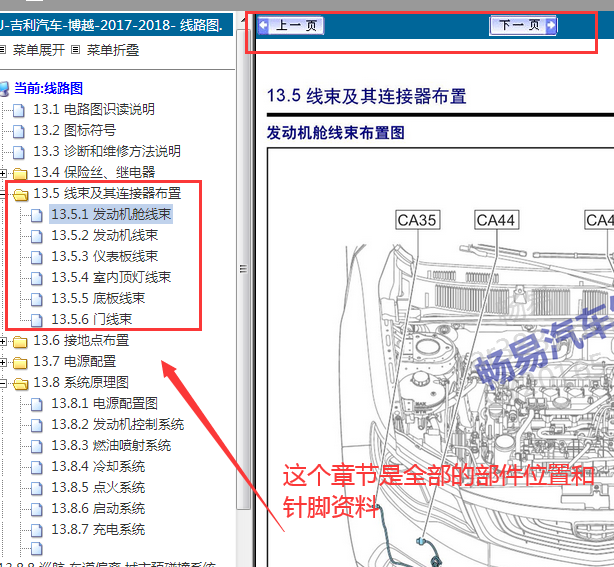Click the page icon of 13.5.1 发动机舱线束
Image resolution: width=614 pixels, height=567 pixels.
[36, 215]
